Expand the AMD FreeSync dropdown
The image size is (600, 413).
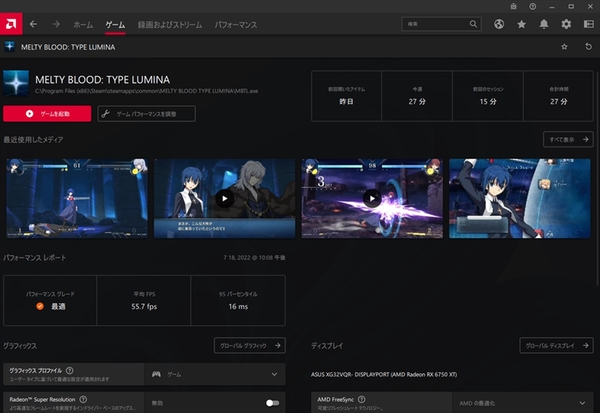pos(523,403)
